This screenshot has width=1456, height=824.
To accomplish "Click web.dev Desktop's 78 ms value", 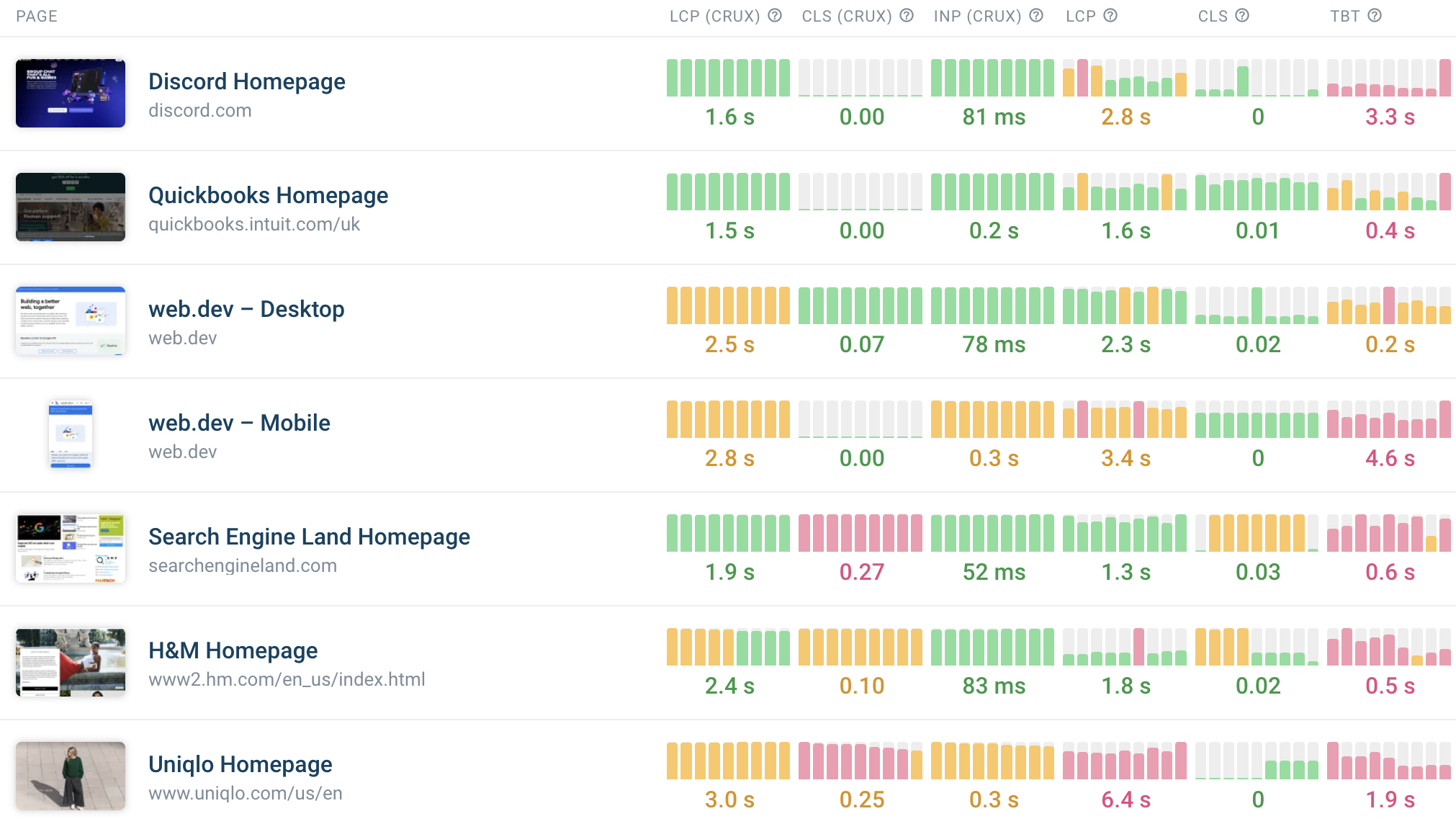I will coord(994,344).
